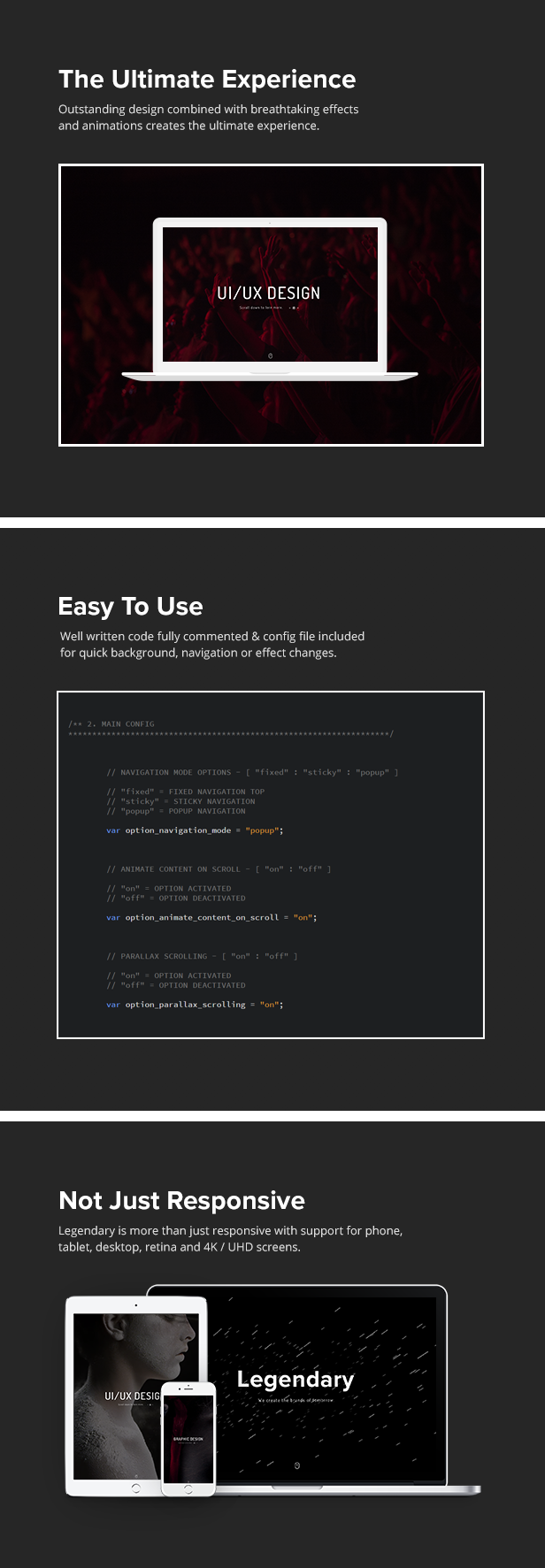Screen dimensions: 545x1568
Task: Click the "// NAVIGATION MODE OPTIONS" comment line
Action: tap(252, 772)
